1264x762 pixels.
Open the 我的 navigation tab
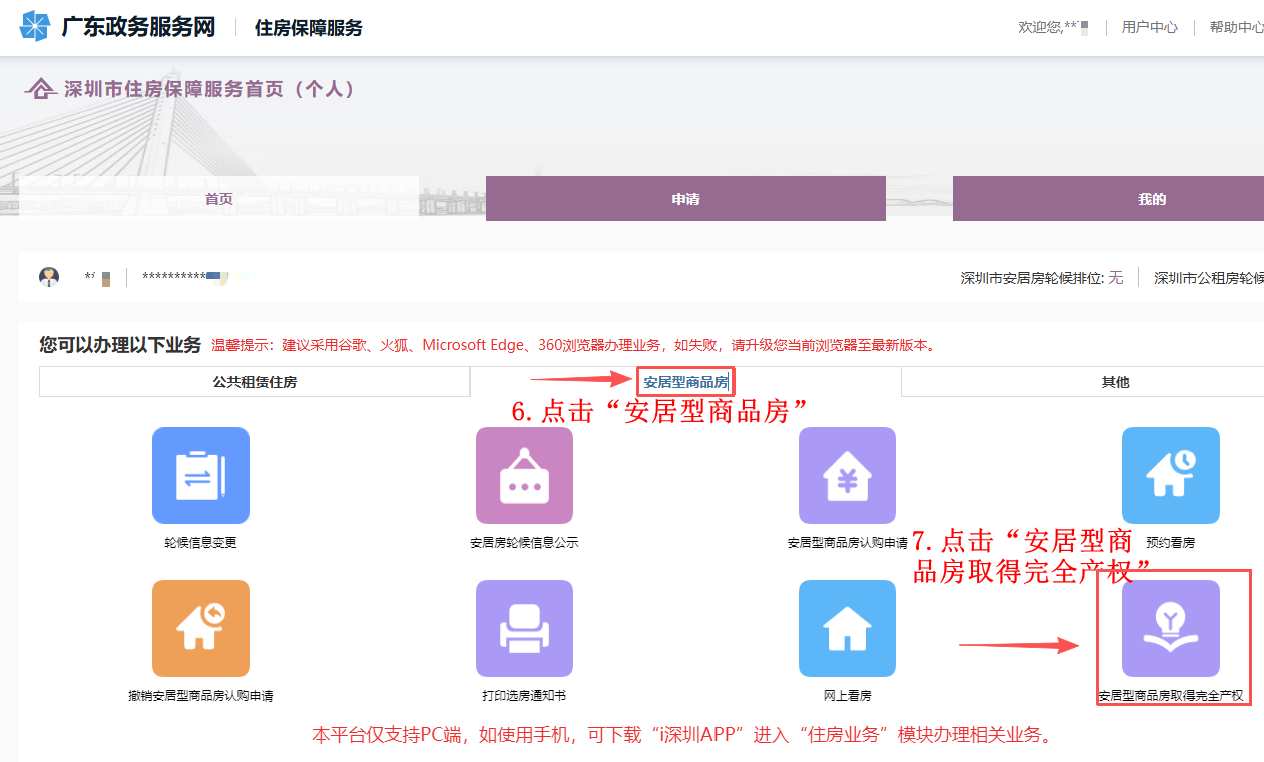(1152, 199)
